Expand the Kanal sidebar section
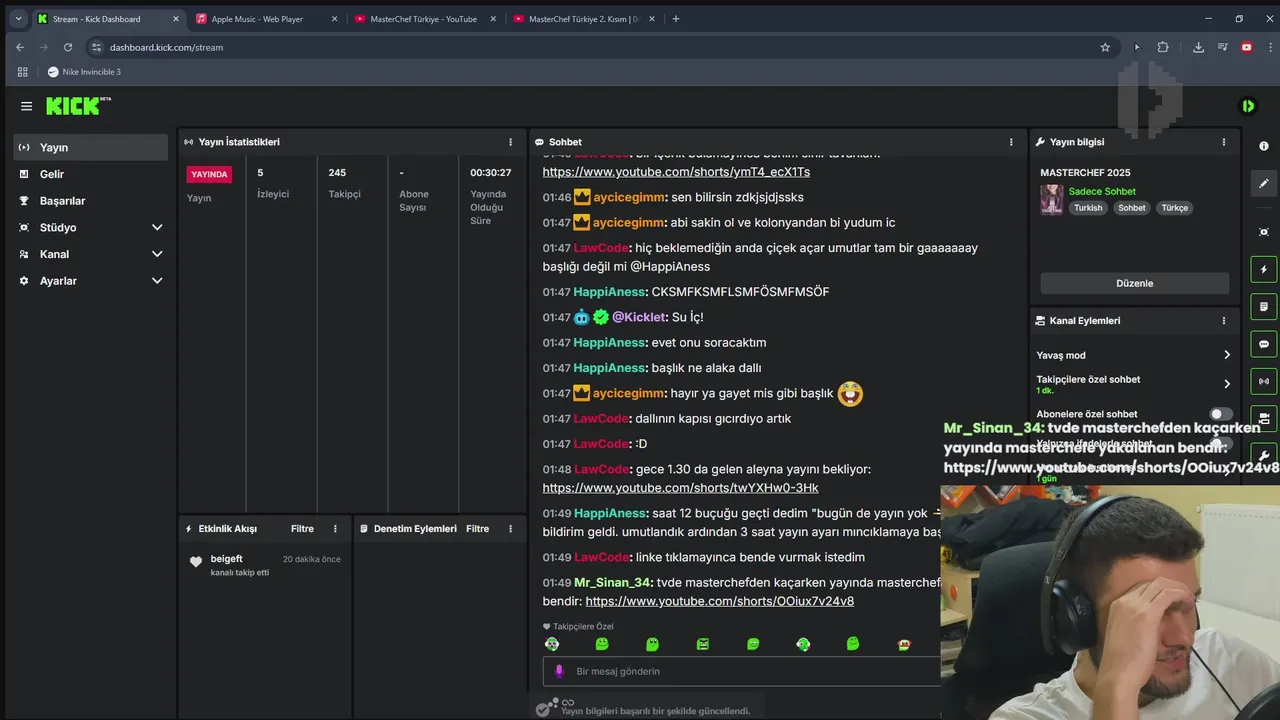Viewport: 1280px width, 720px height. (157, 254)
